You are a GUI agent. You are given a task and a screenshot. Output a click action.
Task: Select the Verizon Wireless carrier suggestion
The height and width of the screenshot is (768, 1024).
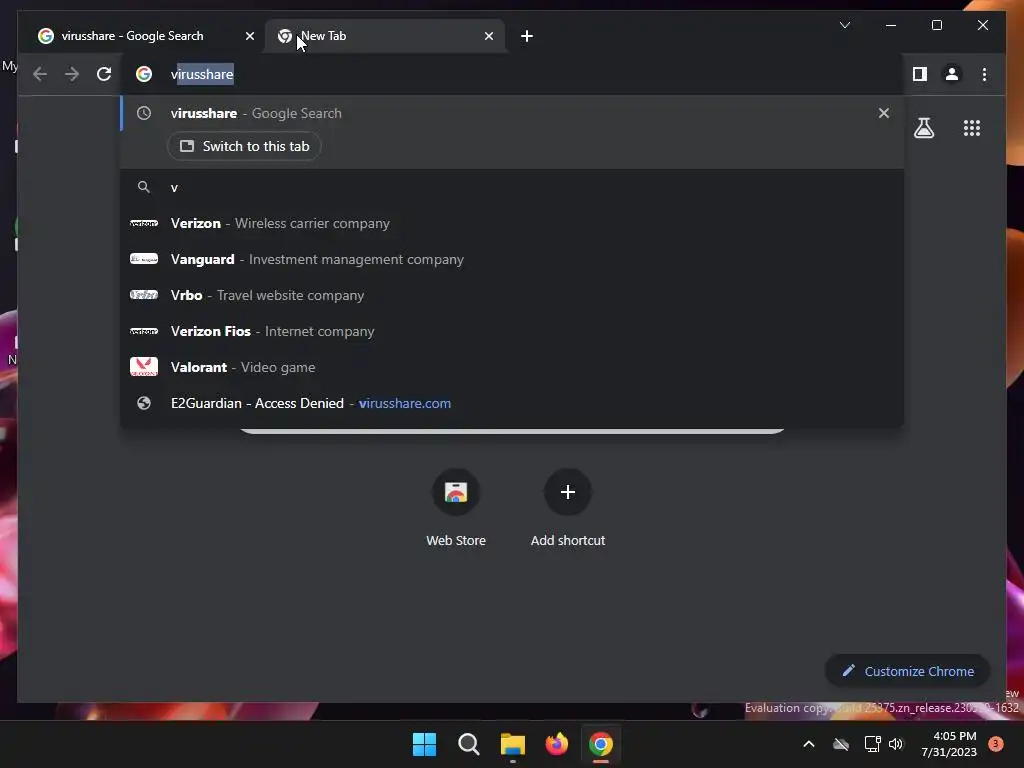pyautogui.click(x=512, y=223)
